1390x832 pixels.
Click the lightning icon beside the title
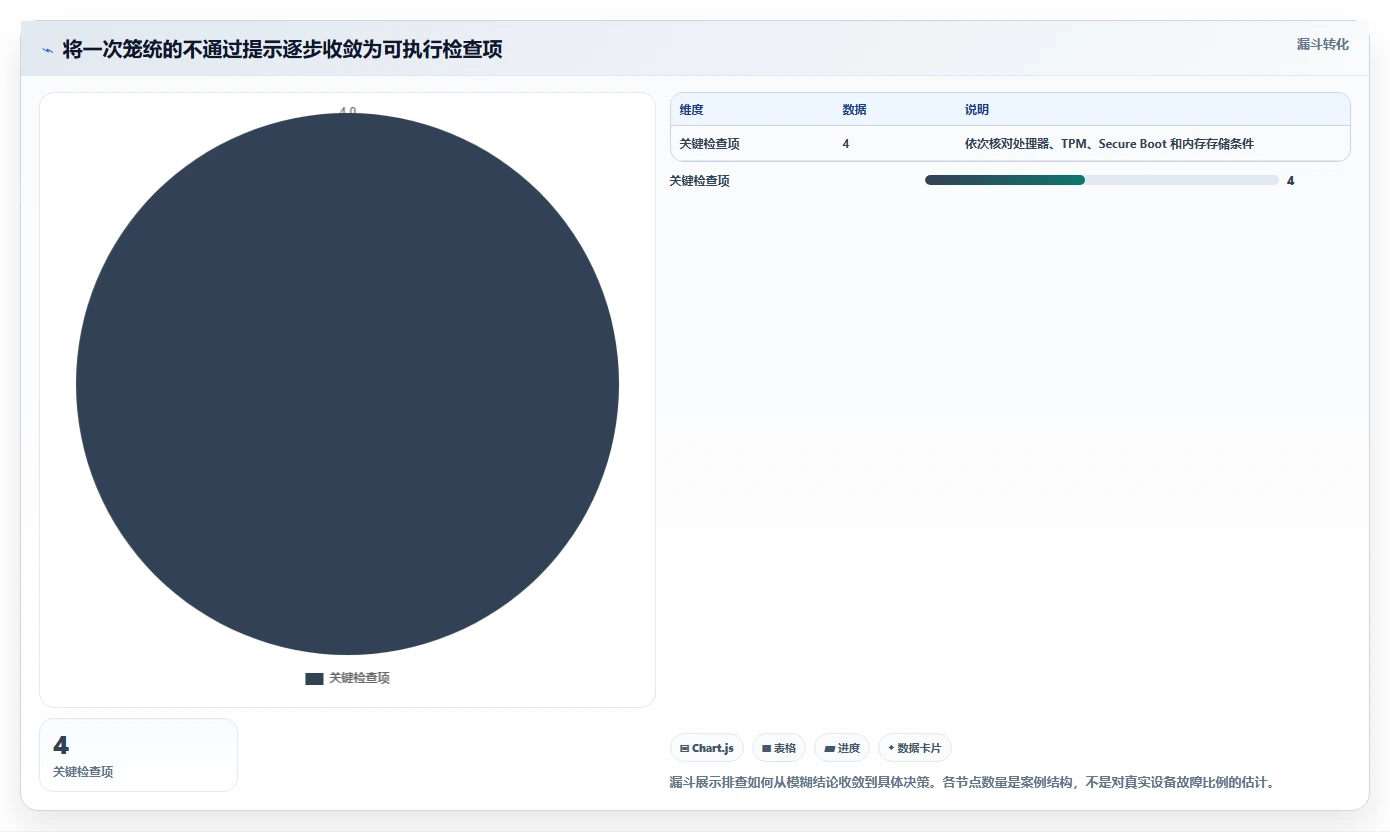tap(47, 50)
